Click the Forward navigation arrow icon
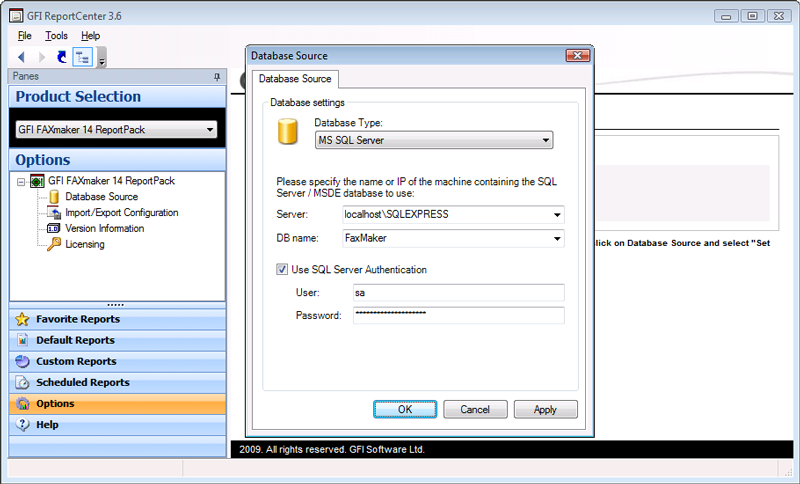The width and height of the screenshot is (800, 484). (42, 57)
